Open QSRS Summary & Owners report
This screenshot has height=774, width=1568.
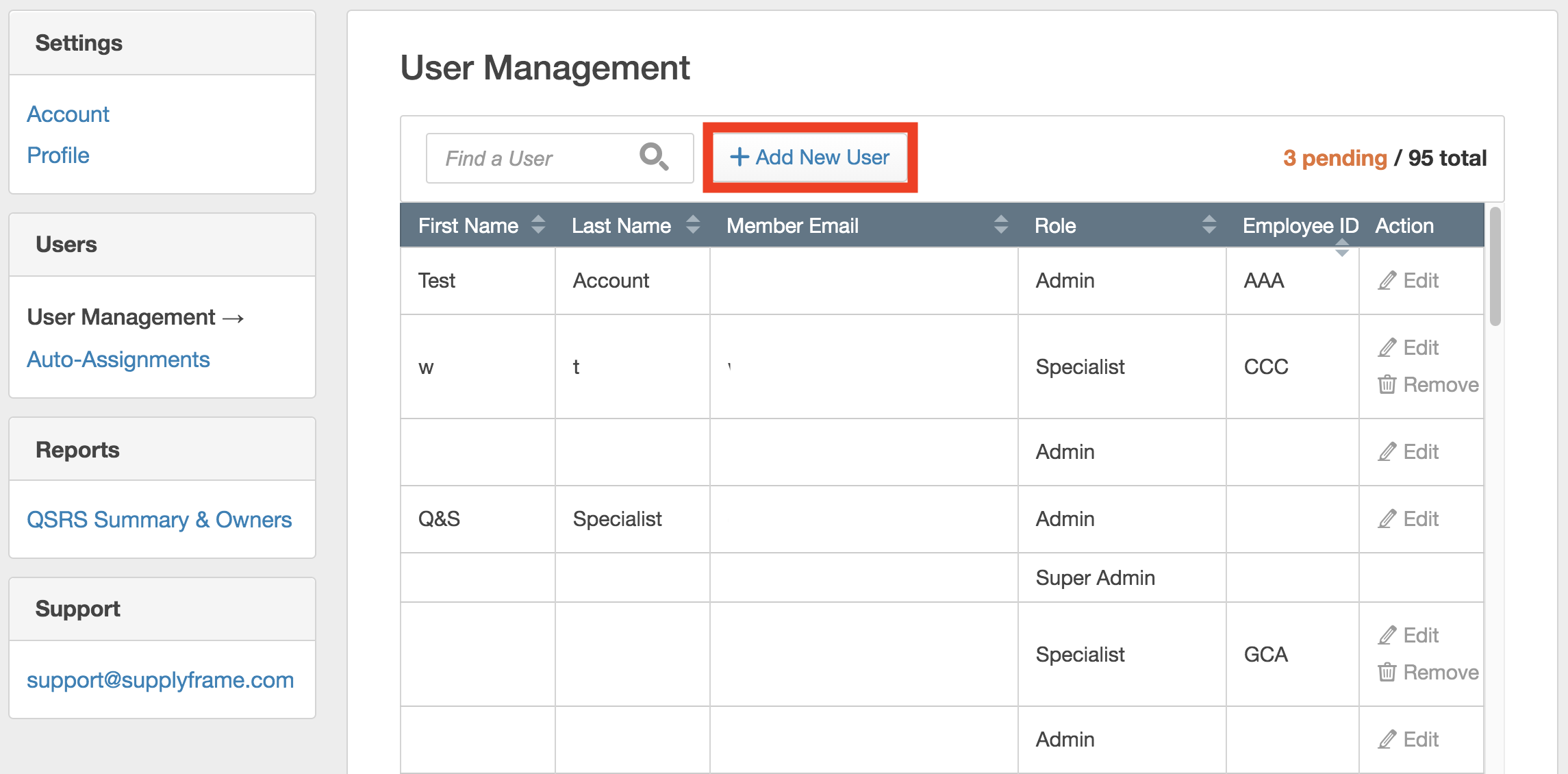coord(159,520)
